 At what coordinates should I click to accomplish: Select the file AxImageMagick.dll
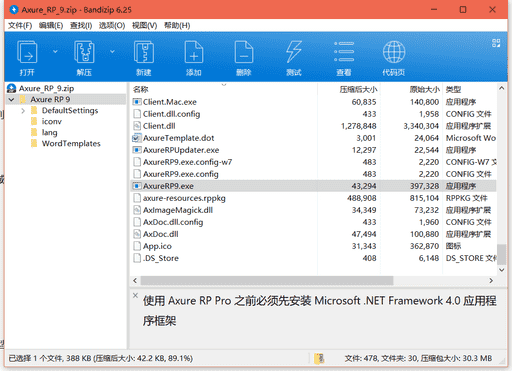[178, 210]
